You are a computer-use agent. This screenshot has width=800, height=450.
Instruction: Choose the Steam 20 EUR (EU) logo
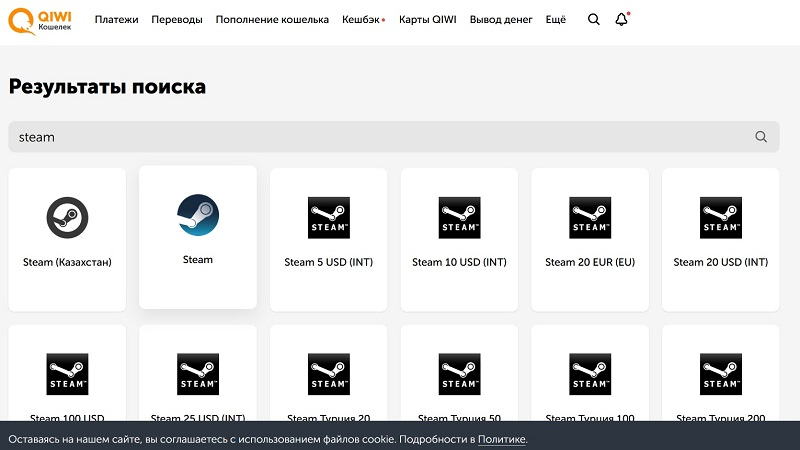point(590,217)
